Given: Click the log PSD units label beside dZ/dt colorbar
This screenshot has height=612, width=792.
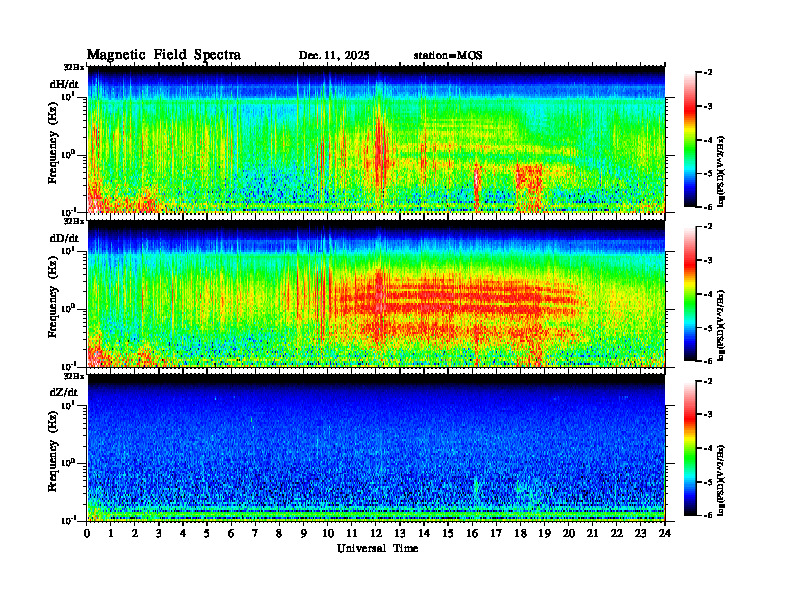Looking at the screenshot, I should click(x=722, y=480).
